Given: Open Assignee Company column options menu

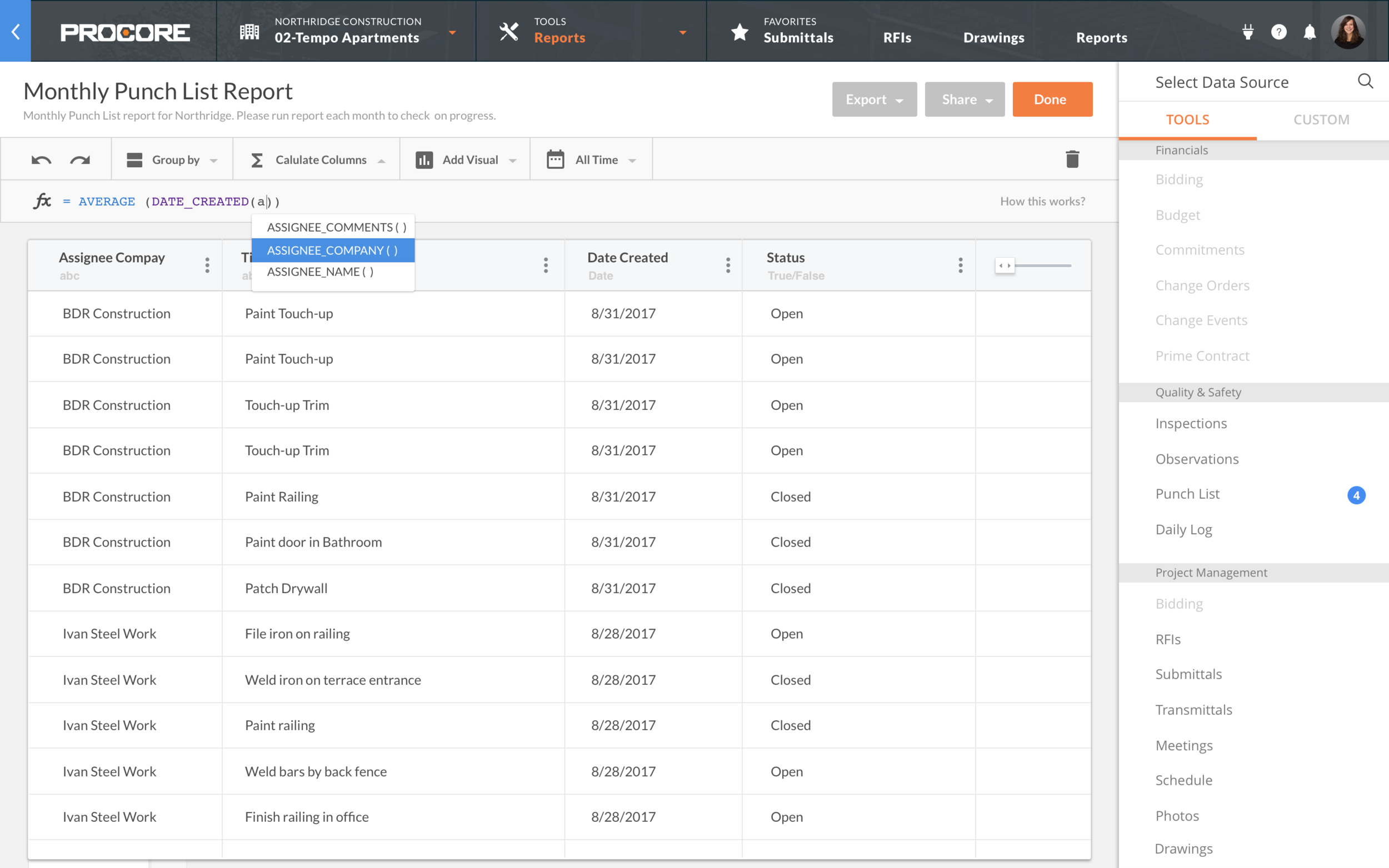Looking at the screenshot, I should tap(207, 265).
